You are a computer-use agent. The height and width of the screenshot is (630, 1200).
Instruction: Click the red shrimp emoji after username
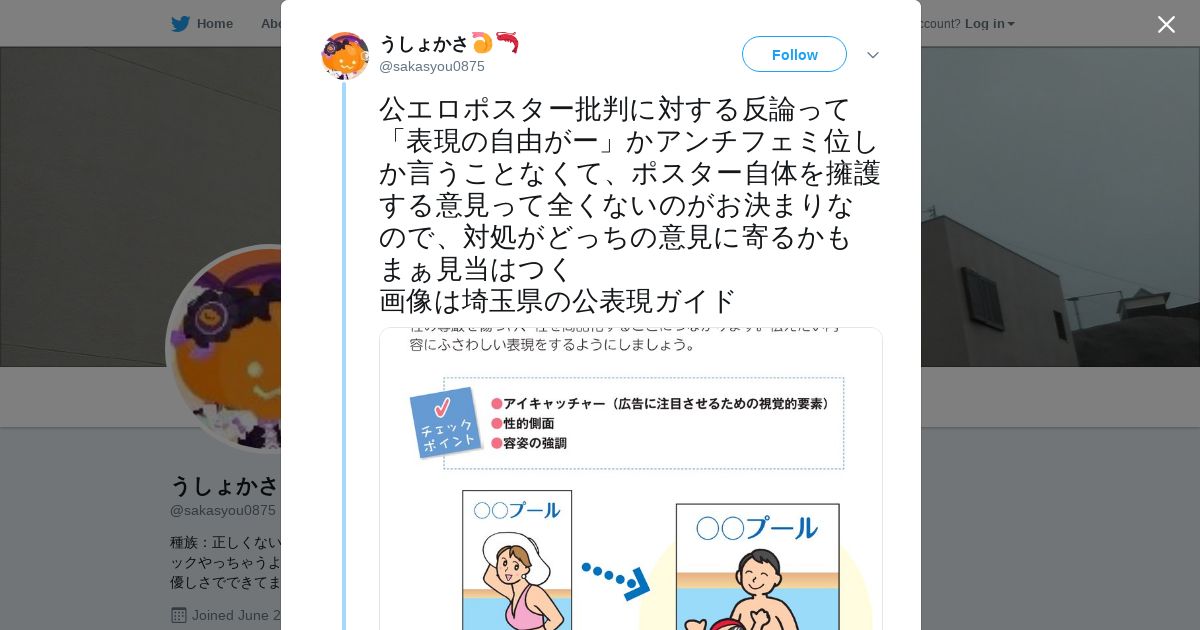(x=507, y=43)
